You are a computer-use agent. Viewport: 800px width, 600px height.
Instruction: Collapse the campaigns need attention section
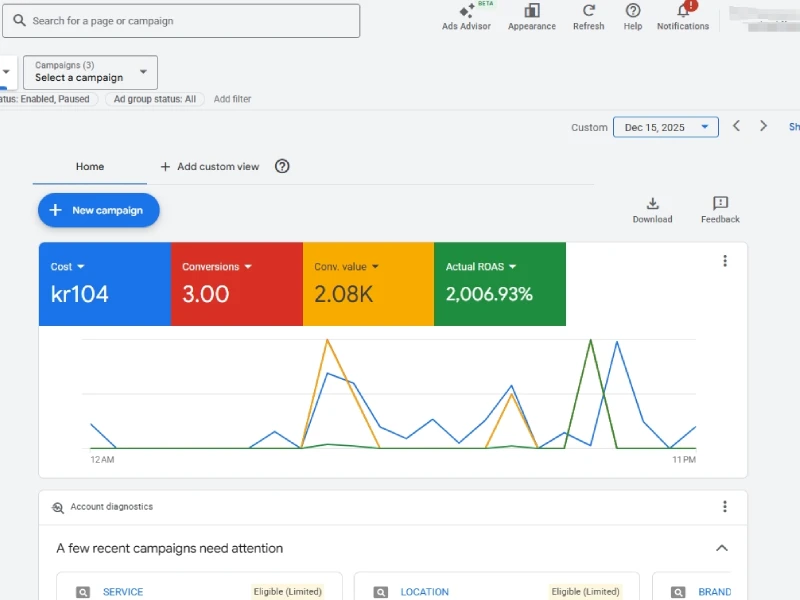point(721,548)
